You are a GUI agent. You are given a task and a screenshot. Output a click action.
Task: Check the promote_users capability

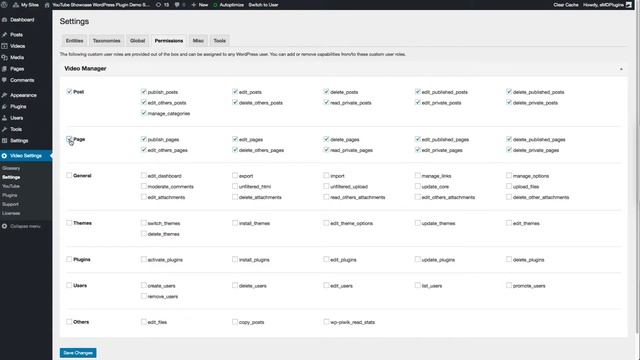click(x=509, y=285)
